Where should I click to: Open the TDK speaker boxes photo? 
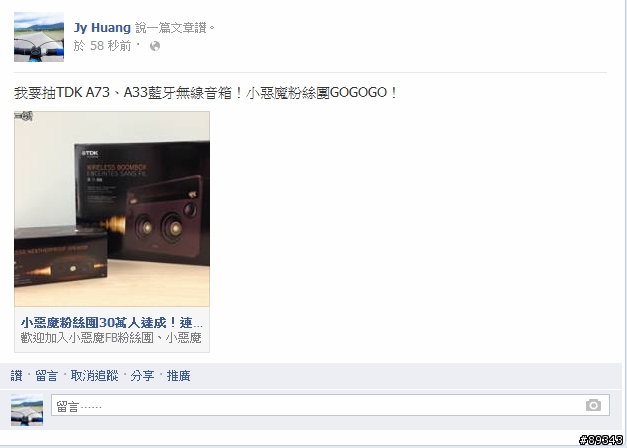112,209
